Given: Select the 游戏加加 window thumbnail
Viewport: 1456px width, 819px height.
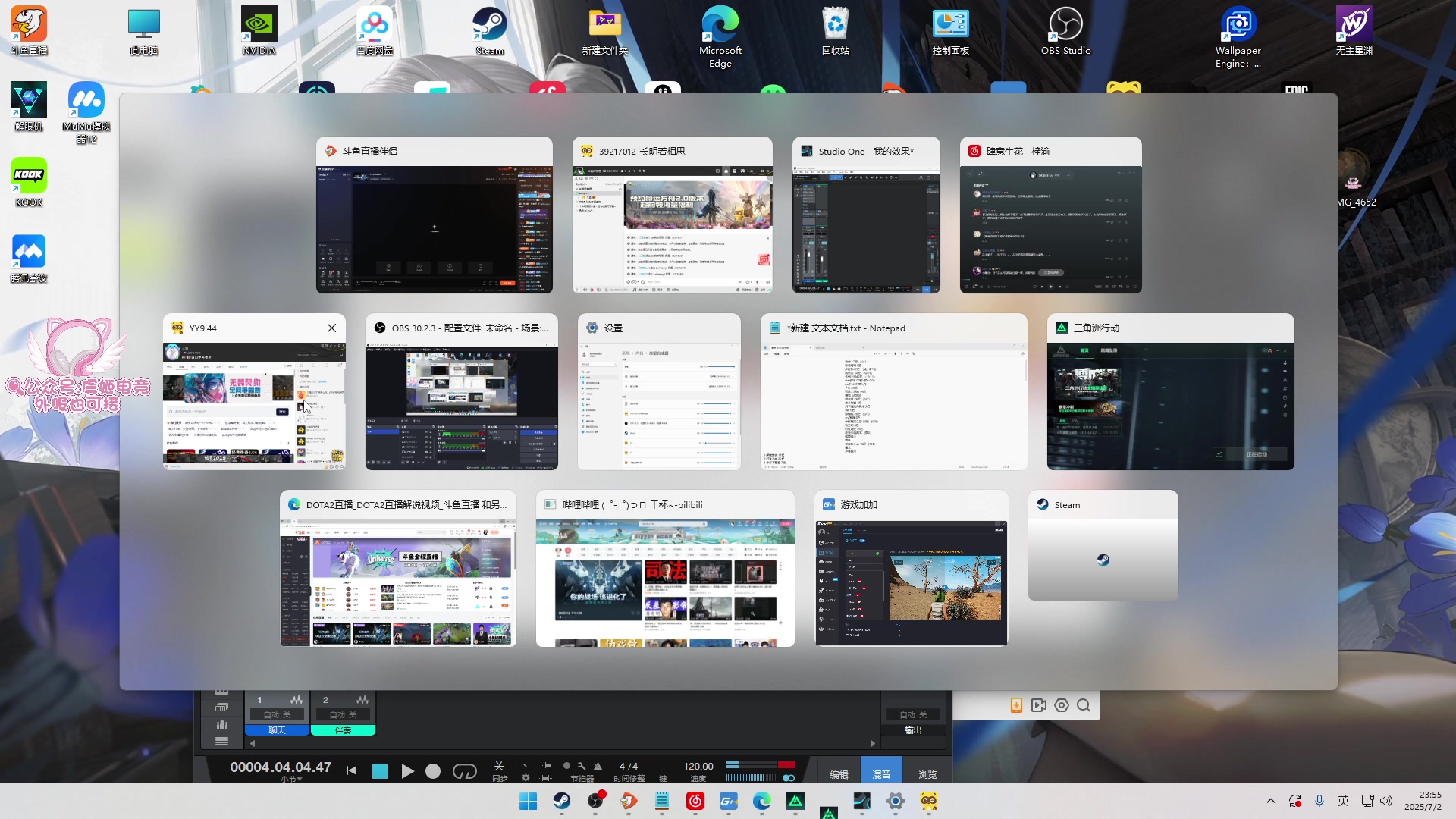Looking at the screenshot, I should click(911, 569).
